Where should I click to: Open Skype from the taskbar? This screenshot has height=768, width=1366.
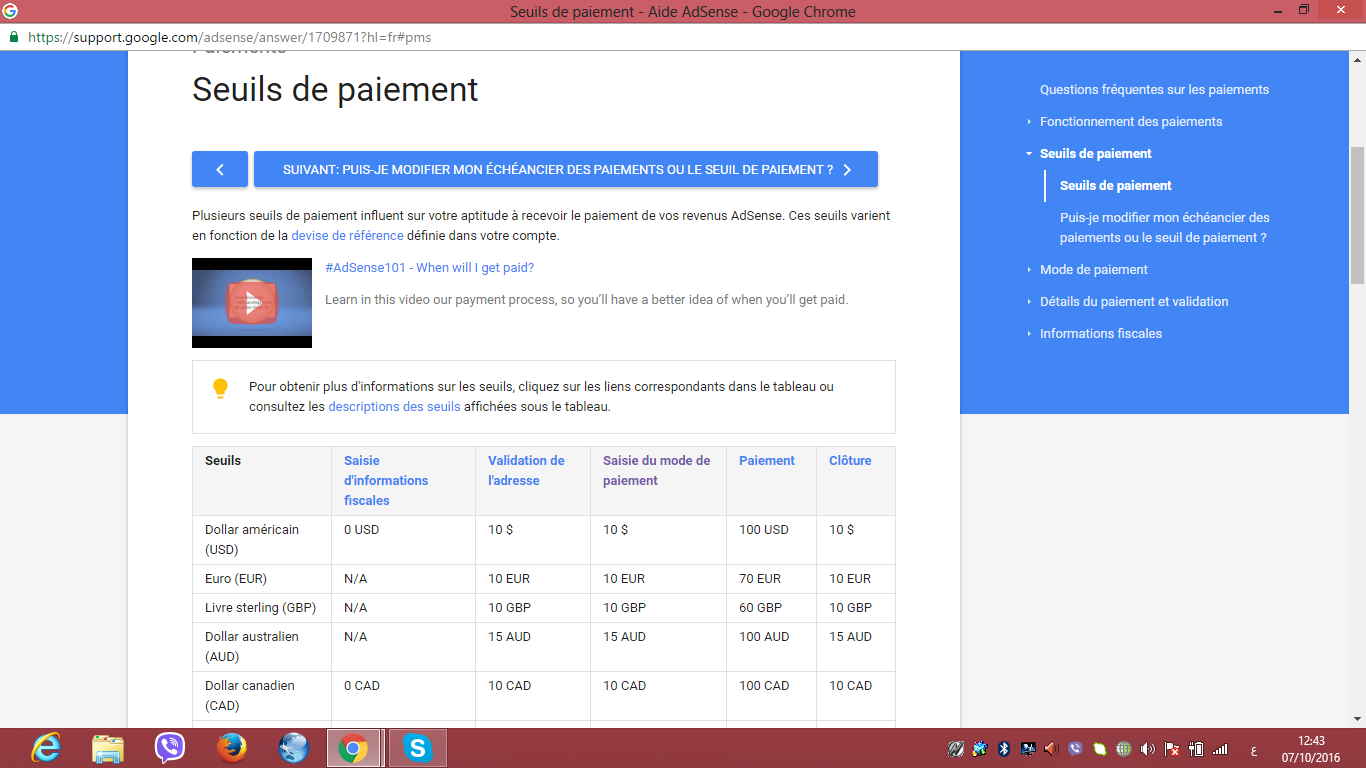click(417, 748)
